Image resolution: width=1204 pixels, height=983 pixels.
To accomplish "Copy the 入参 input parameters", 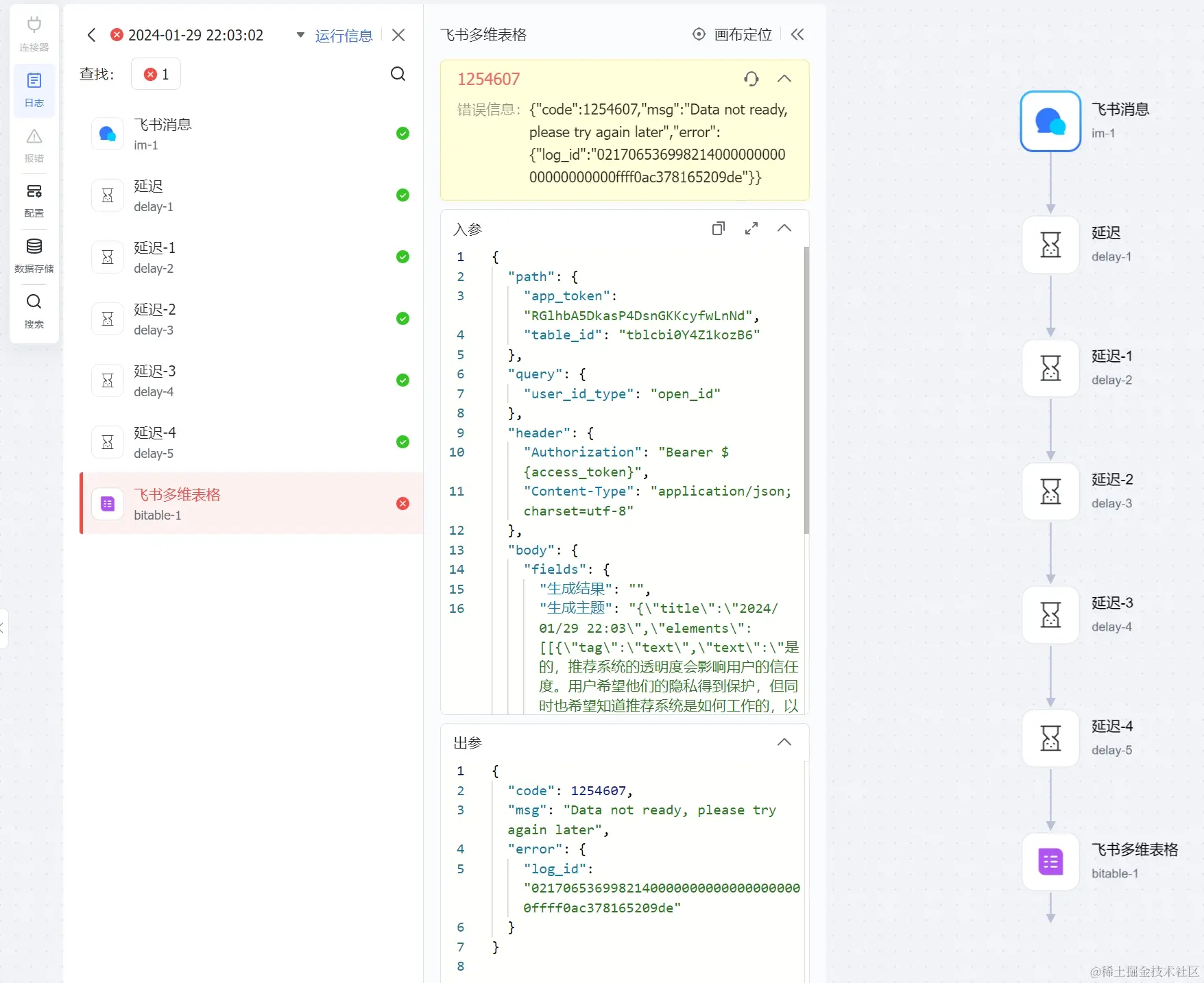I will 719,228.
